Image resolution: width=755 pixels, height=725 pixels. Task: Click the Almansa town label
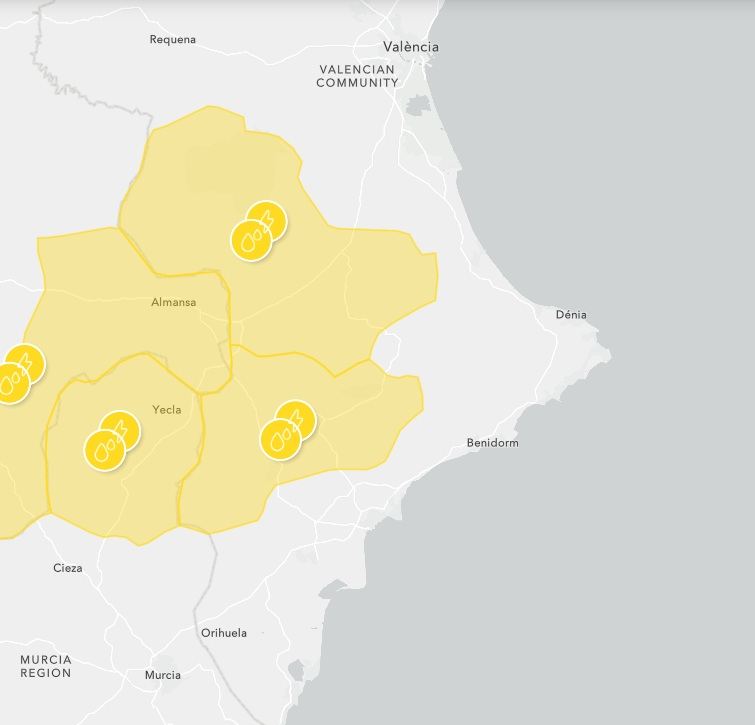[x=173, y=302]
